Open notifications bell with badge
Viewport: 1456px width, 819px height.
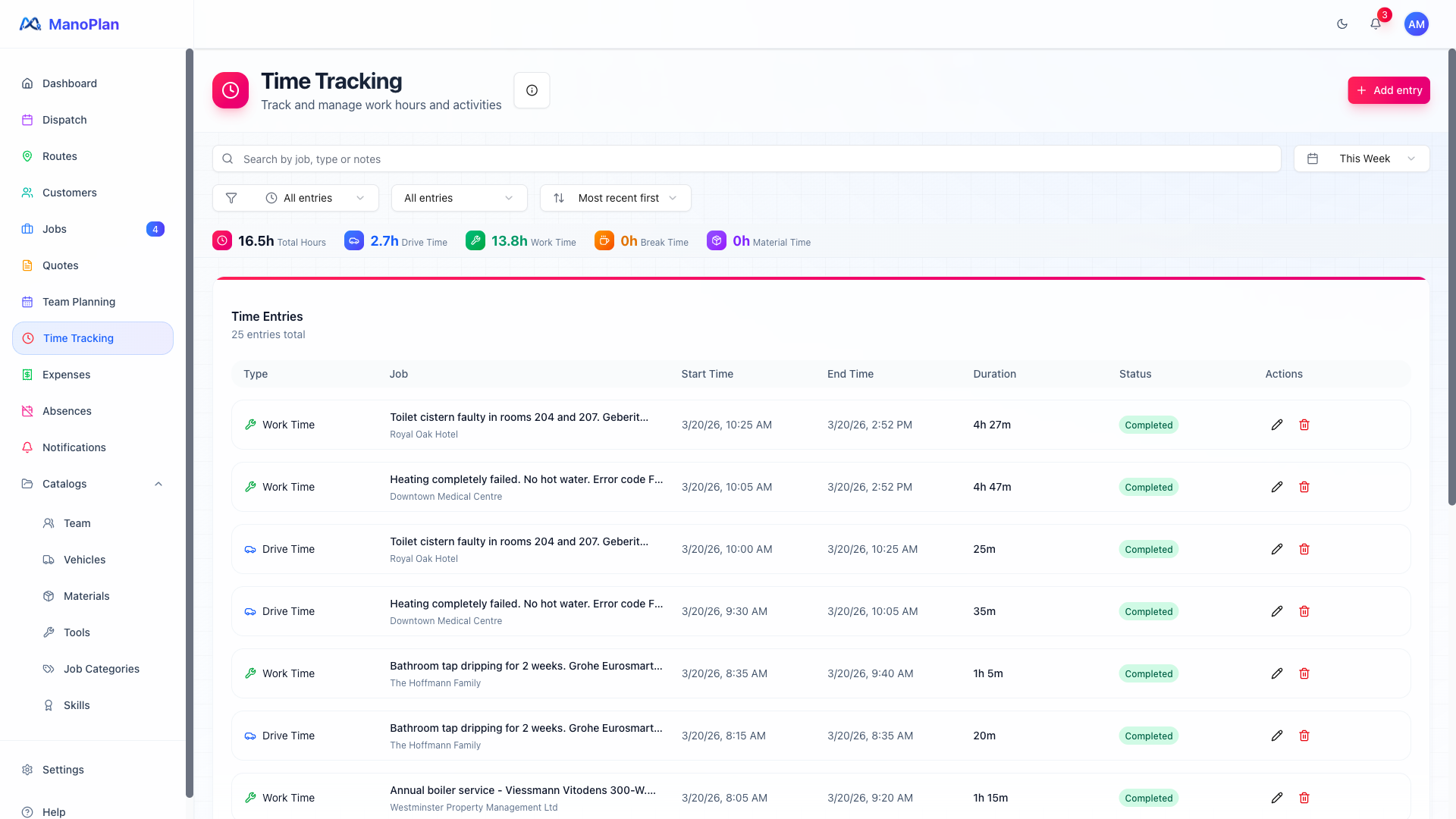pos(1376,24)
